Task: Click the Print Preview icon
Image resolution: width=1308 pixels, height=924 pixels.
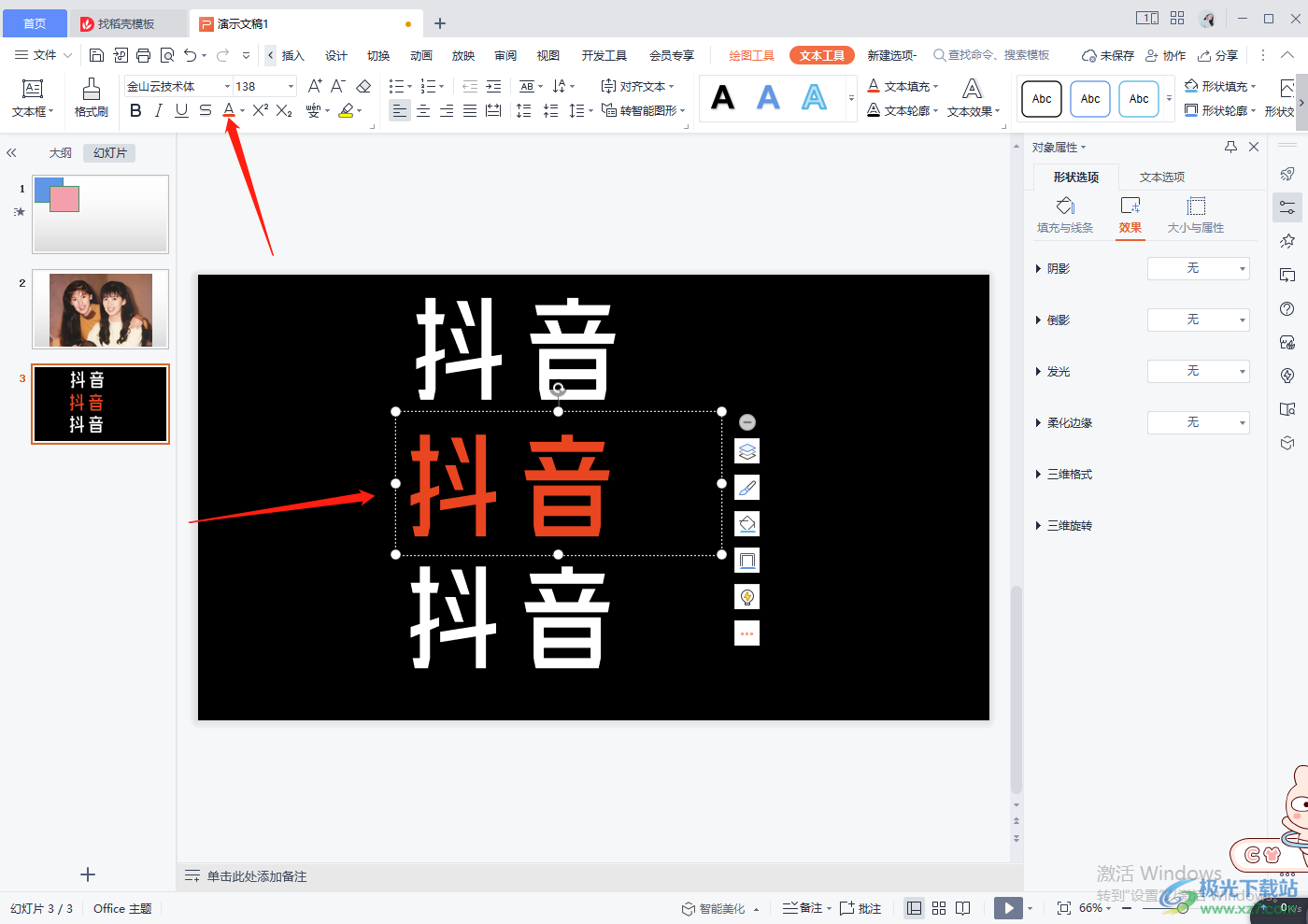Action: click(x=167, y=55)
